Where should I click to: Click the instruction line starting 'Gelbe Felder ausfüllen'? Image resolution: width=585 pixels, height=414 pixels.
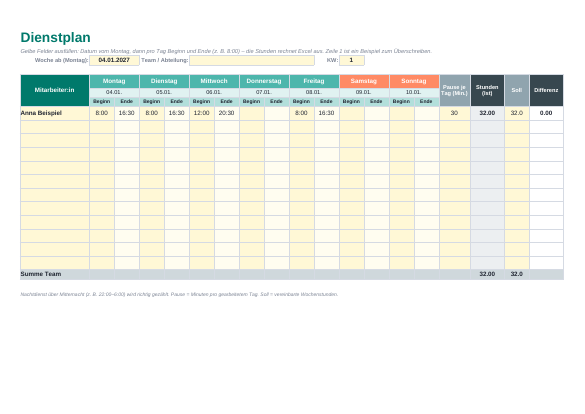point(226,51)
